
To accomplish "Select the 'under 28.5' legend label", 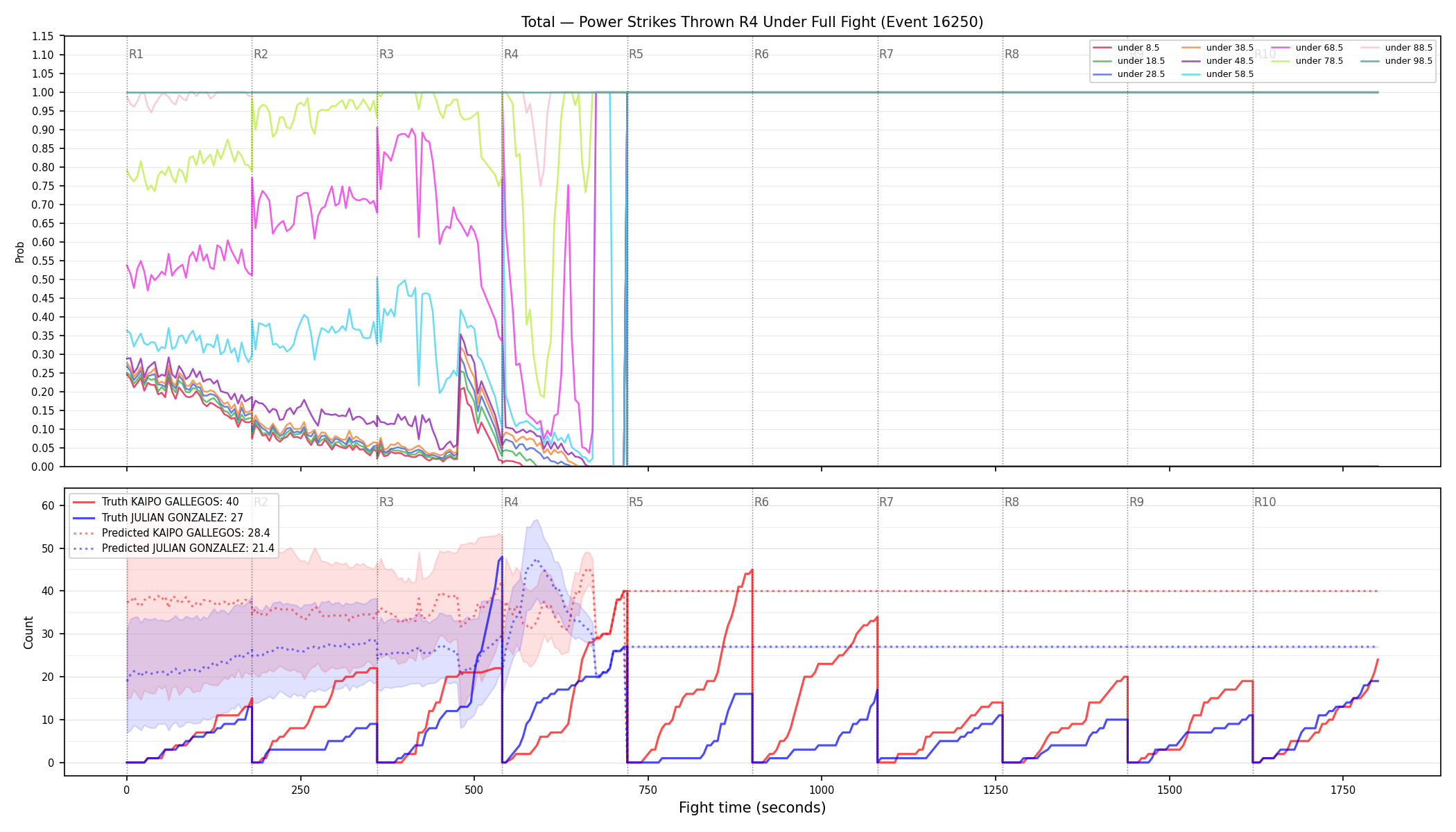I will coord(1141,74).
